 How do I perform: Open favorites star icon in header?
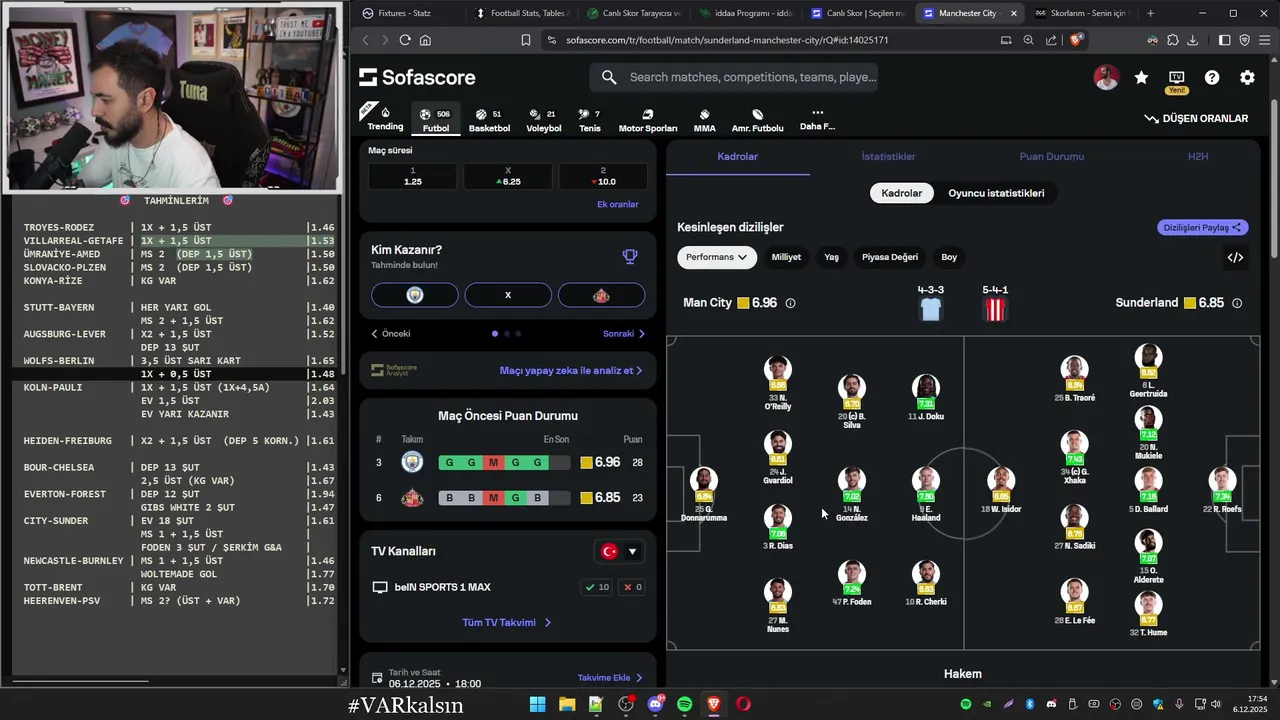point(1141,78)
